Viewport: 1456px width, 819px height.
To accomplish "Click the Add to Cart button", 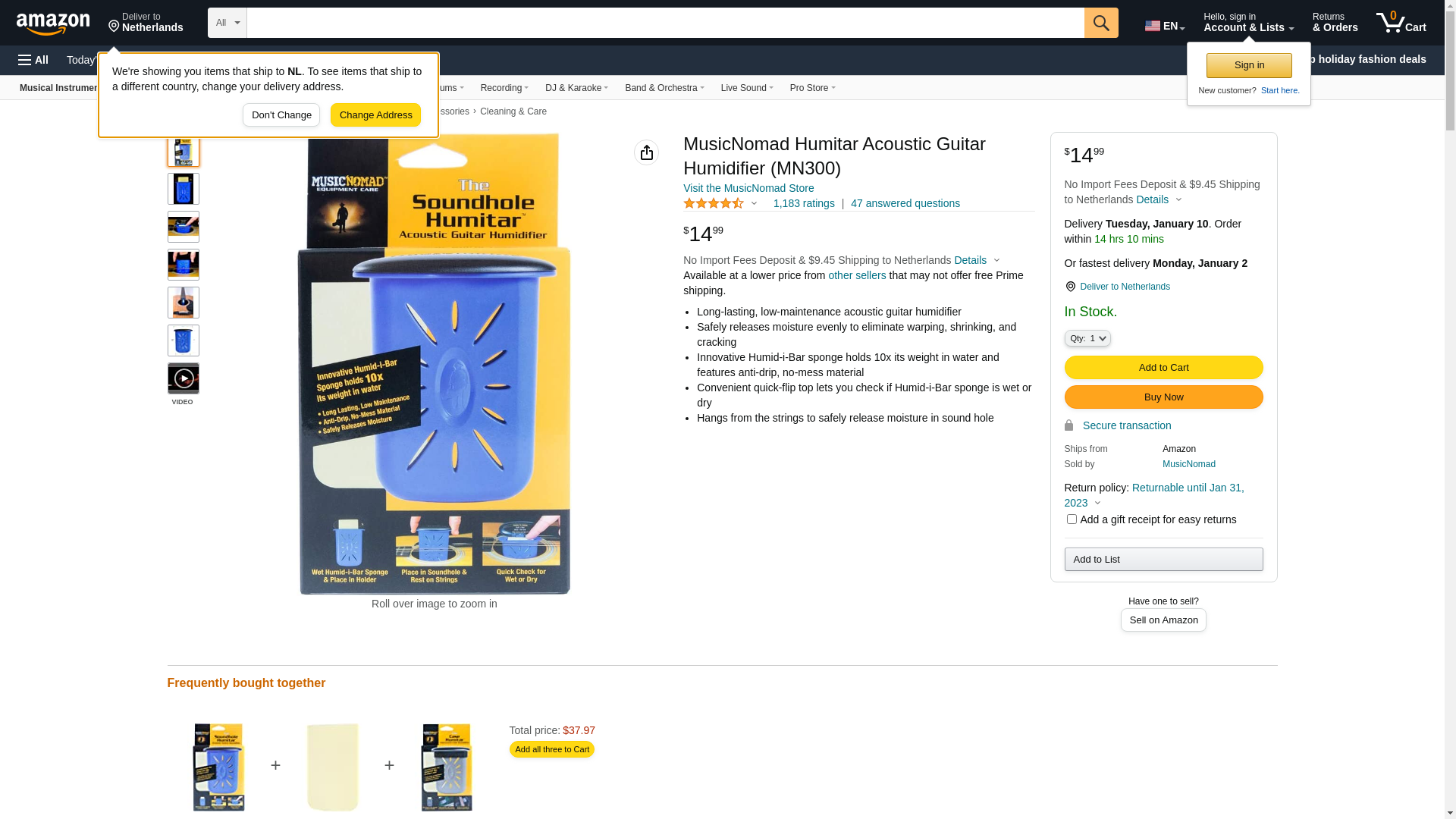I will (x=1163, y=368).
